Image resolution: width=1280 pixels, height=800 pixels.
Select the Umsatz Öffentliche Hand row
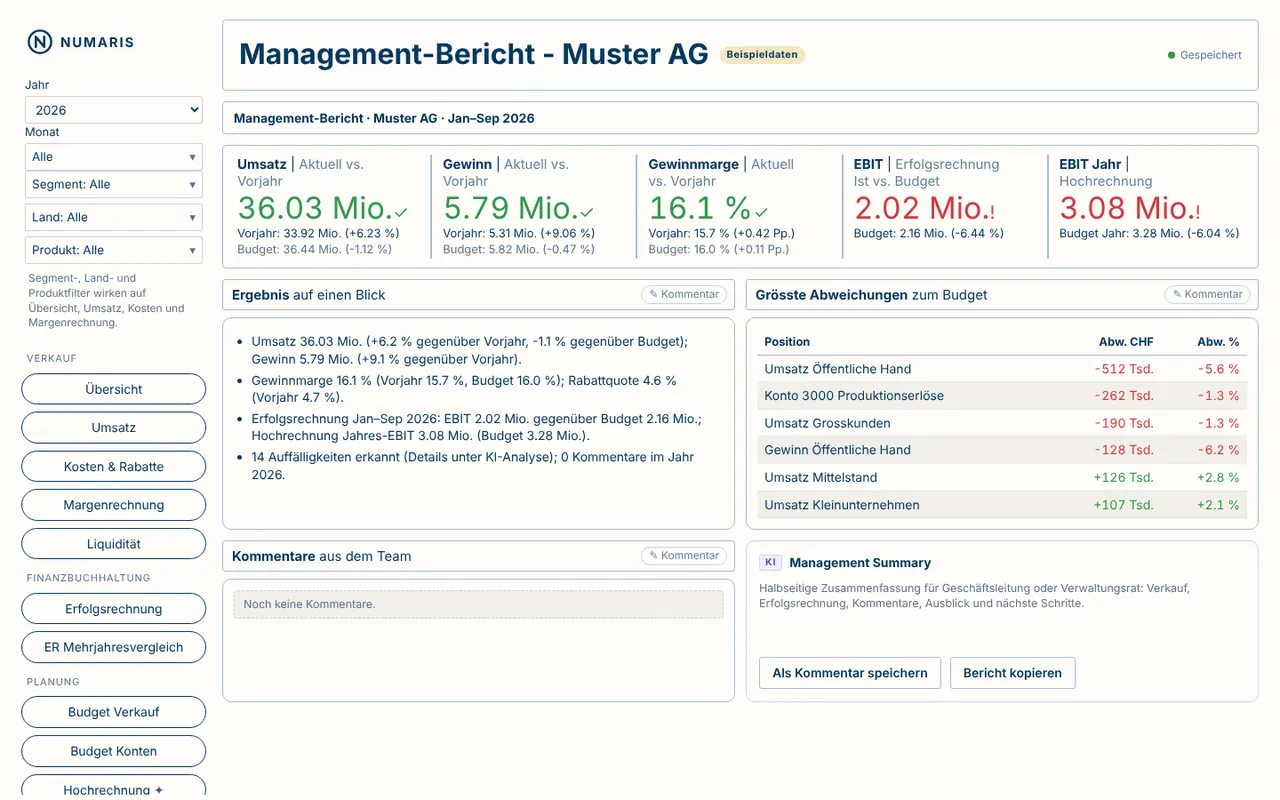coord(1002,369)
